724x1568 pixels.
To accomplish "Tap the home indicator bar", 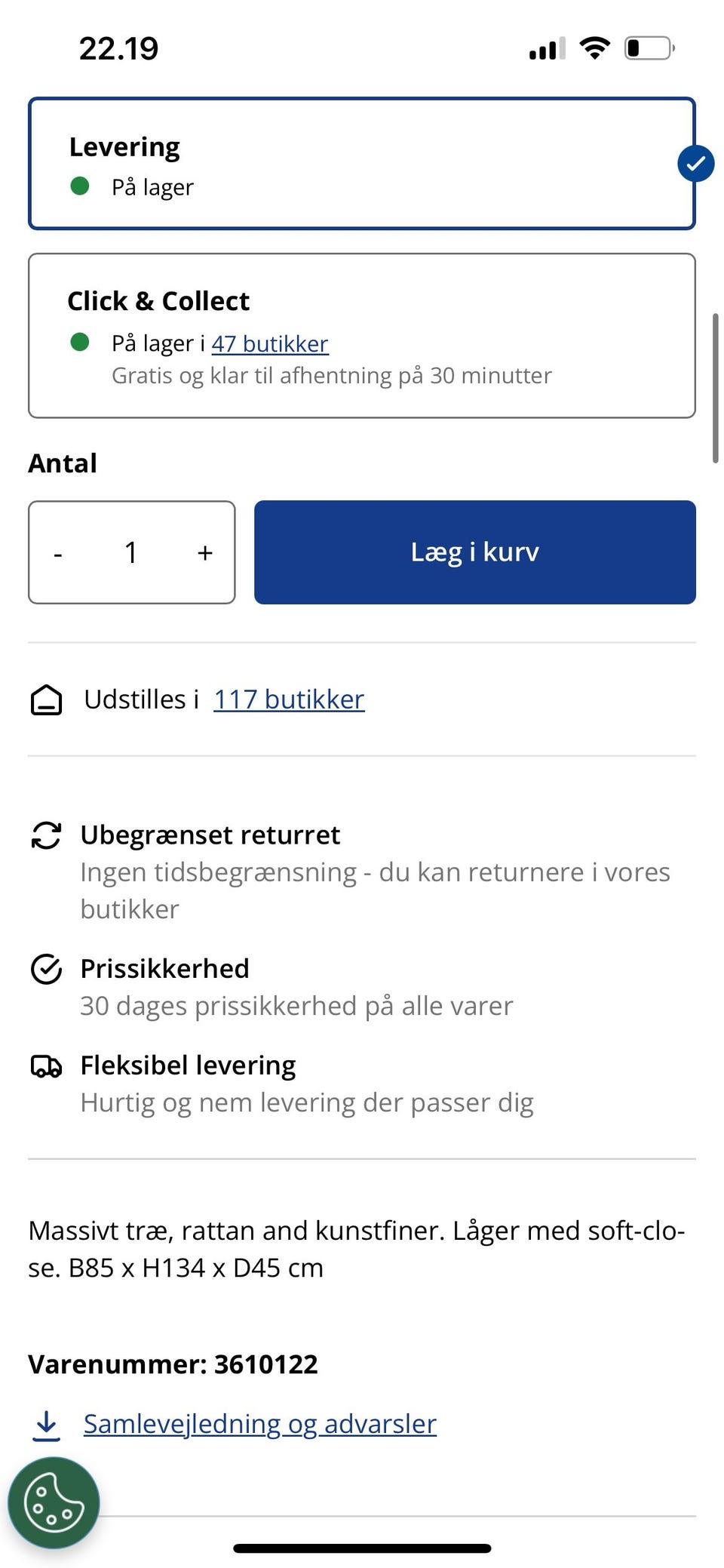I will pyautogui.click(x=362, y=1549).
